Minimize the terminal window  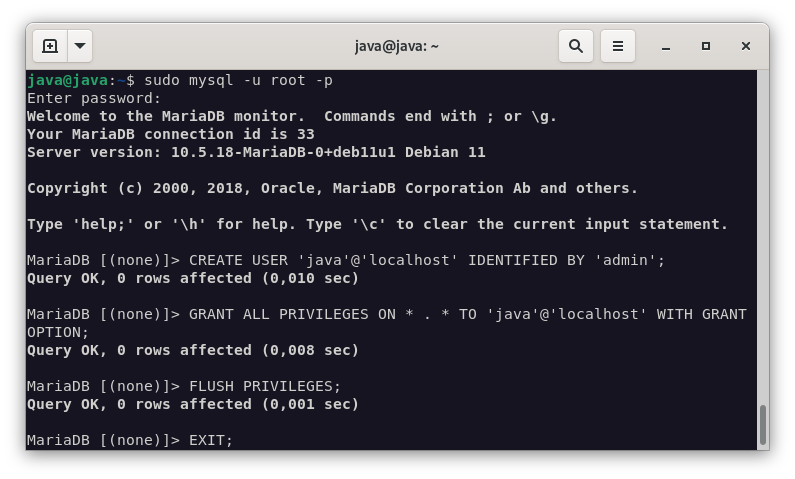[x=666, y=46]
